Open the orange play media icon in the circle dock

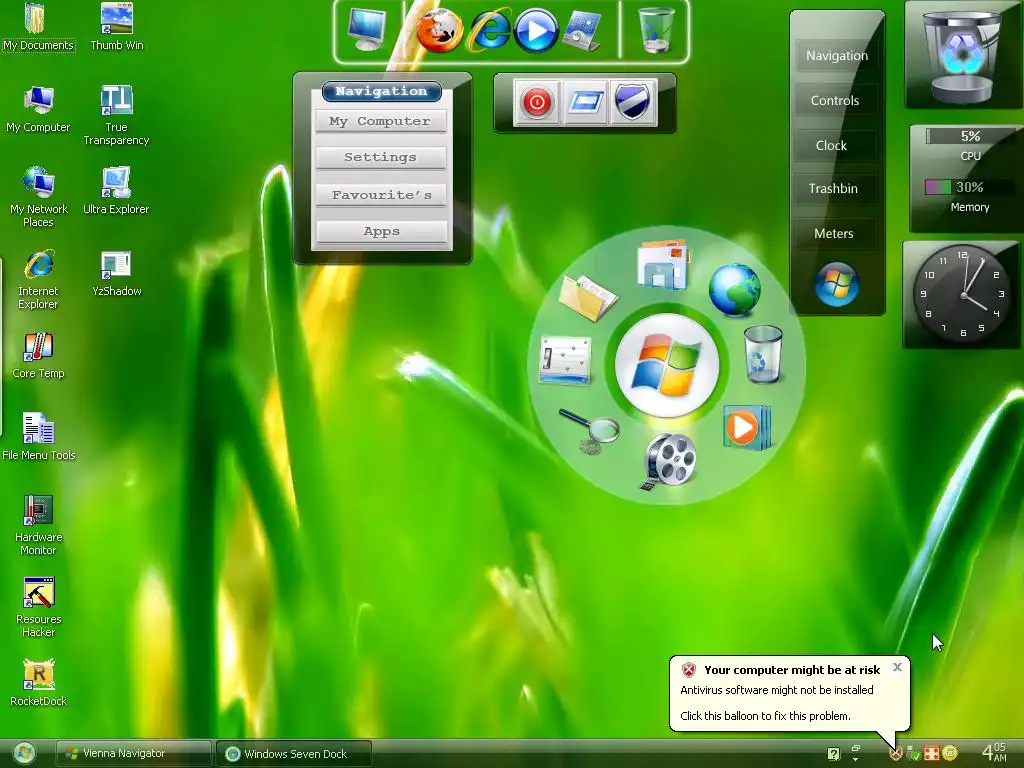(x=747, y=428)
